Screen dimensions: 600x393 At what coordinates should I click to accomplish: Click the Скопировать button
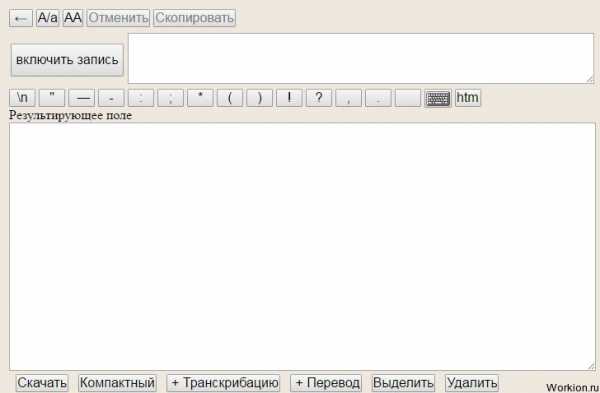(194, 18)
